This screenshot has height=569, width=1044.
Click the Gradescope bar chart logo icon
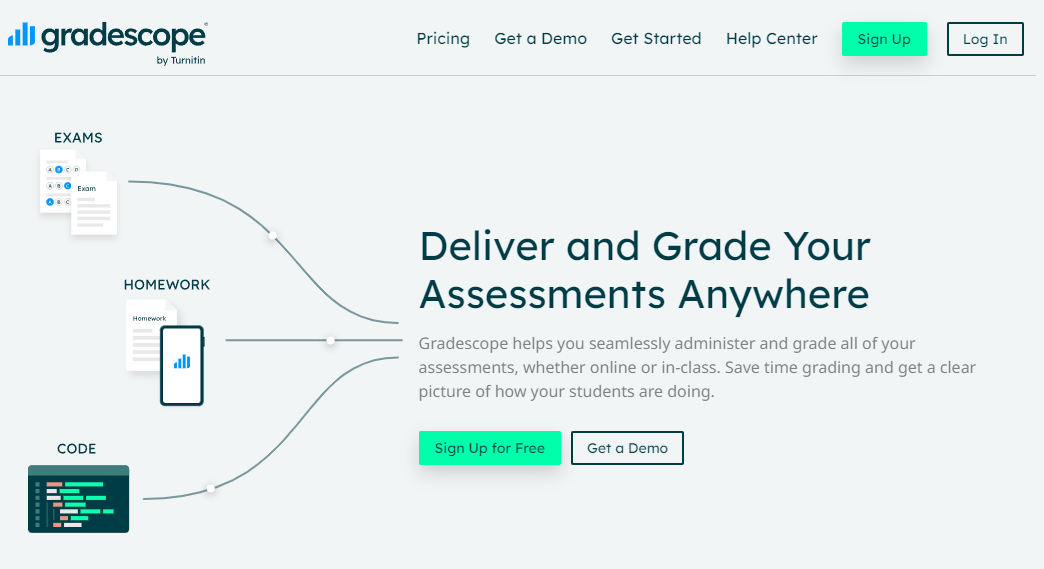[20, 36]
